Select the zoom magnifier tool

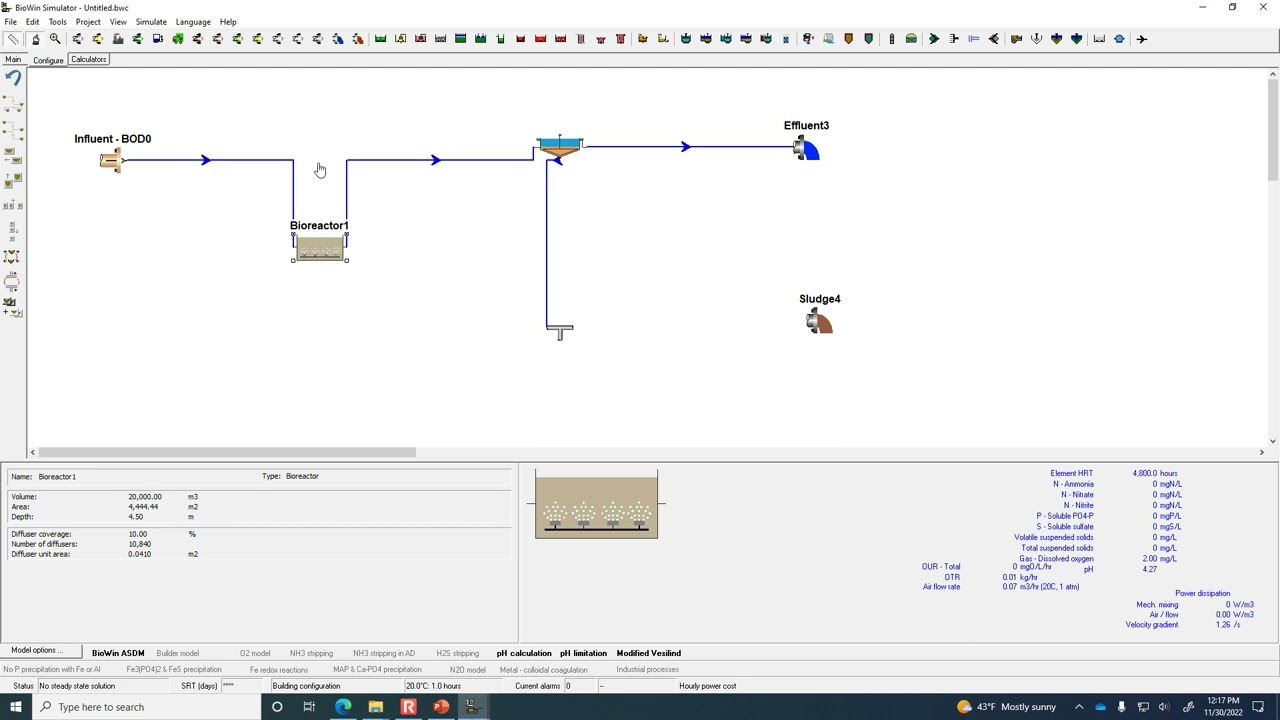55,39
